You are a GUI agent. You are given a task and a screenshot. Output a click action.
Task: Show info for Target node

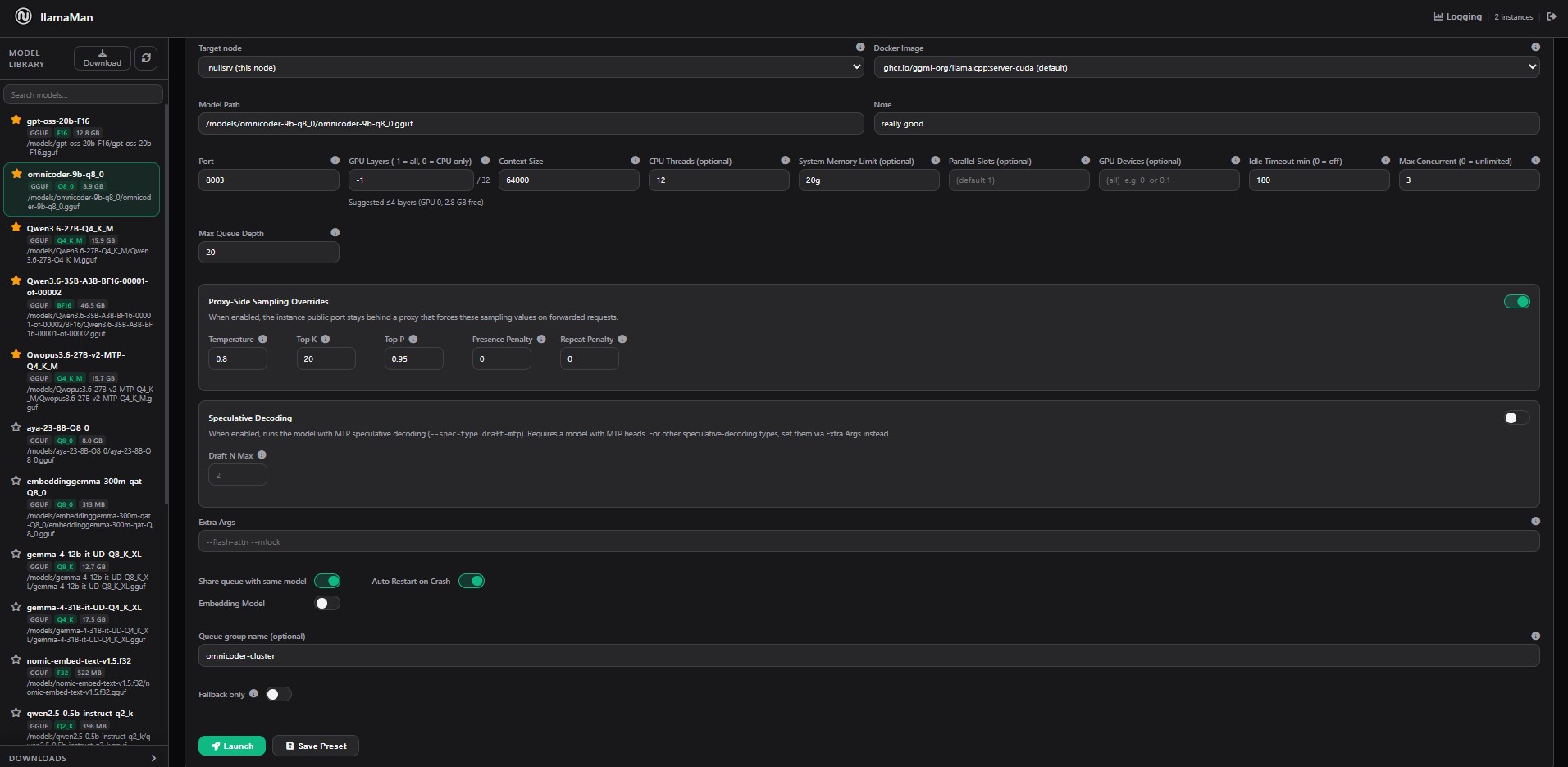pos(859,47)
